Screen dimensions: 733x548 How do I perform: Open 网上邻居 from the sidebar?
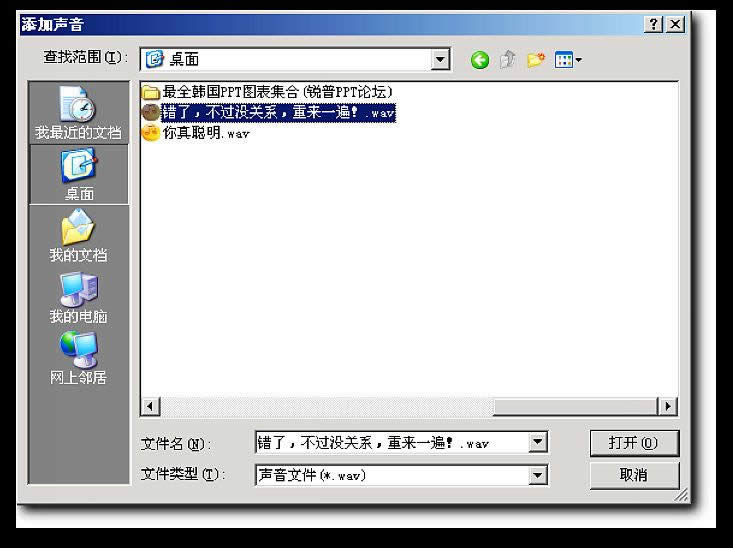coord(78,359)
